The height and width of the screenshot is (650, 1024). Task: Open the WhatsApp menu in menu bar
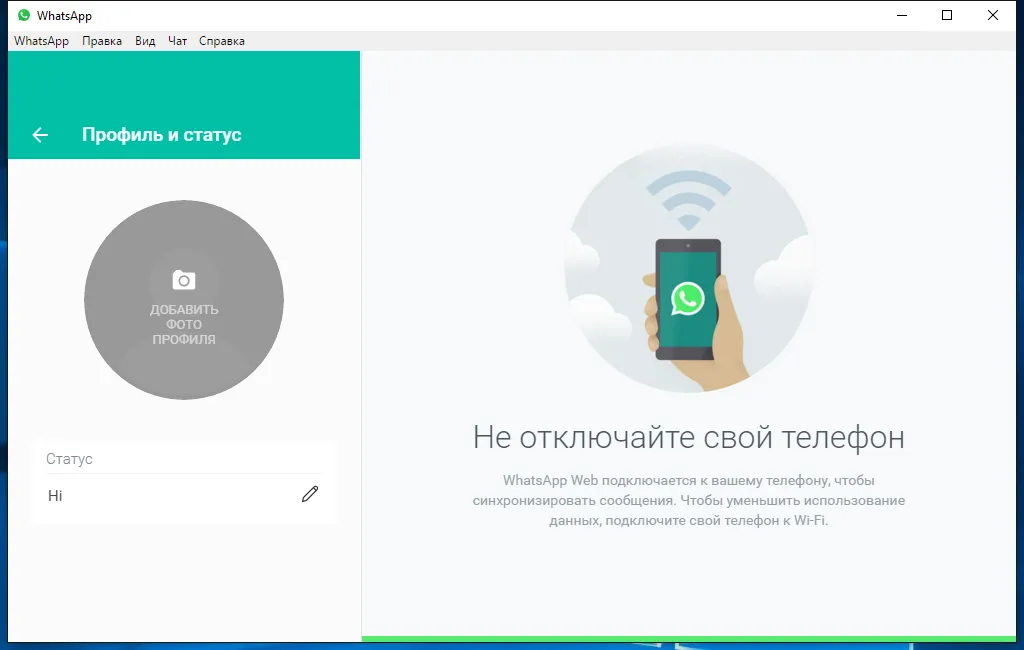[x=41, y=41]
